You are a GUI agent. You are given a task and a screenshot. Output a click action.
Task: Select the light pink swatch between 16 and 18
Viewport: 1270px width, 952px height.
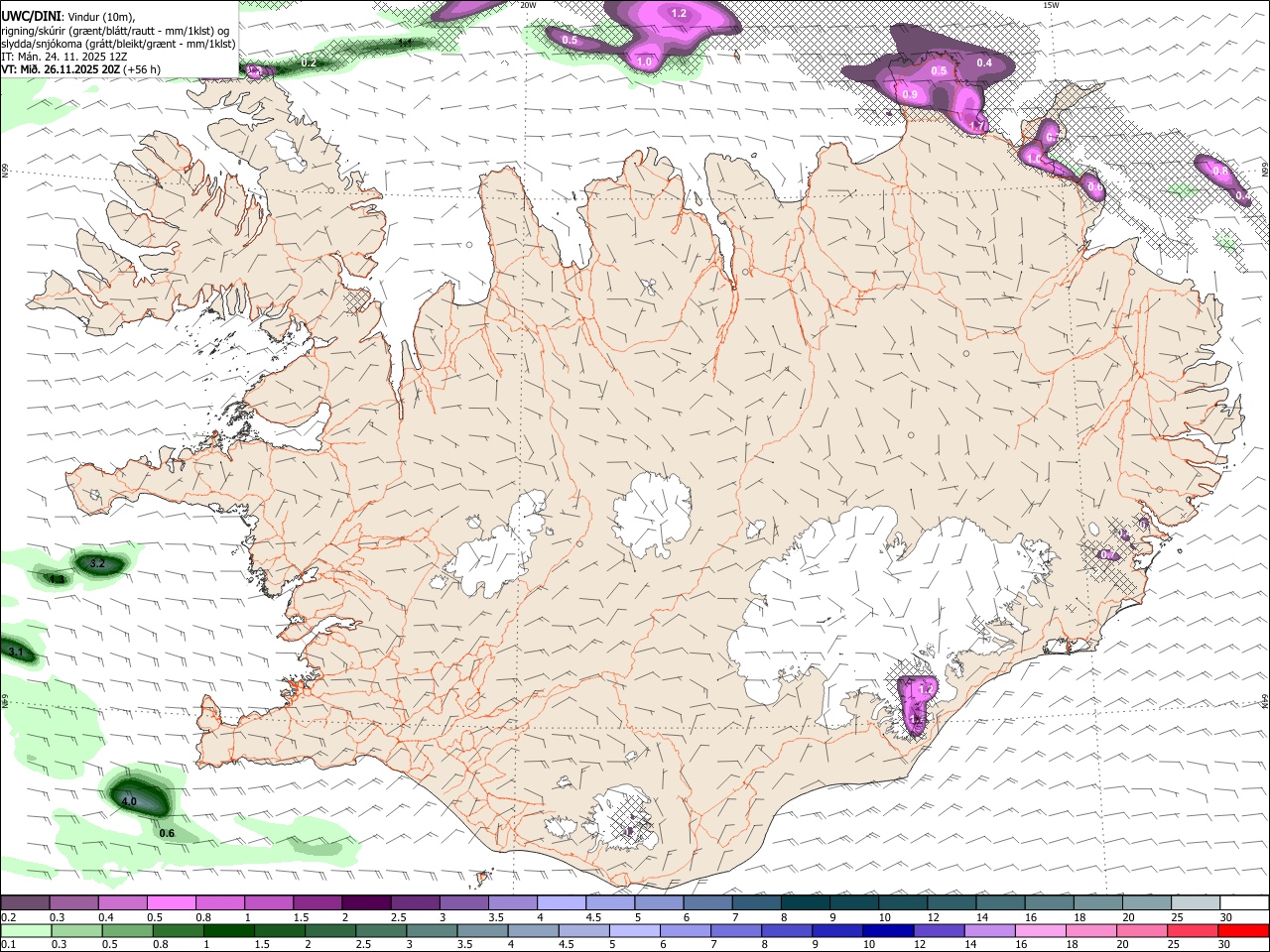pos(1039,930)
